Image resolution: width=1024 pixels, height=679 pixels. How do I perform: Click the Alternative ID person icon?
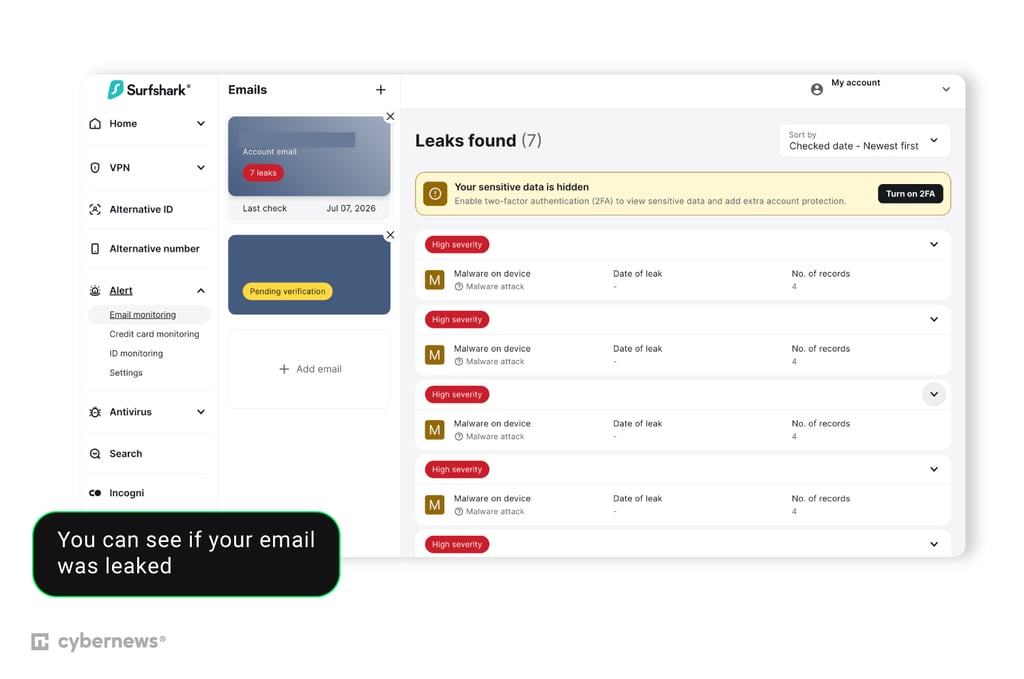tap(95, 210)
